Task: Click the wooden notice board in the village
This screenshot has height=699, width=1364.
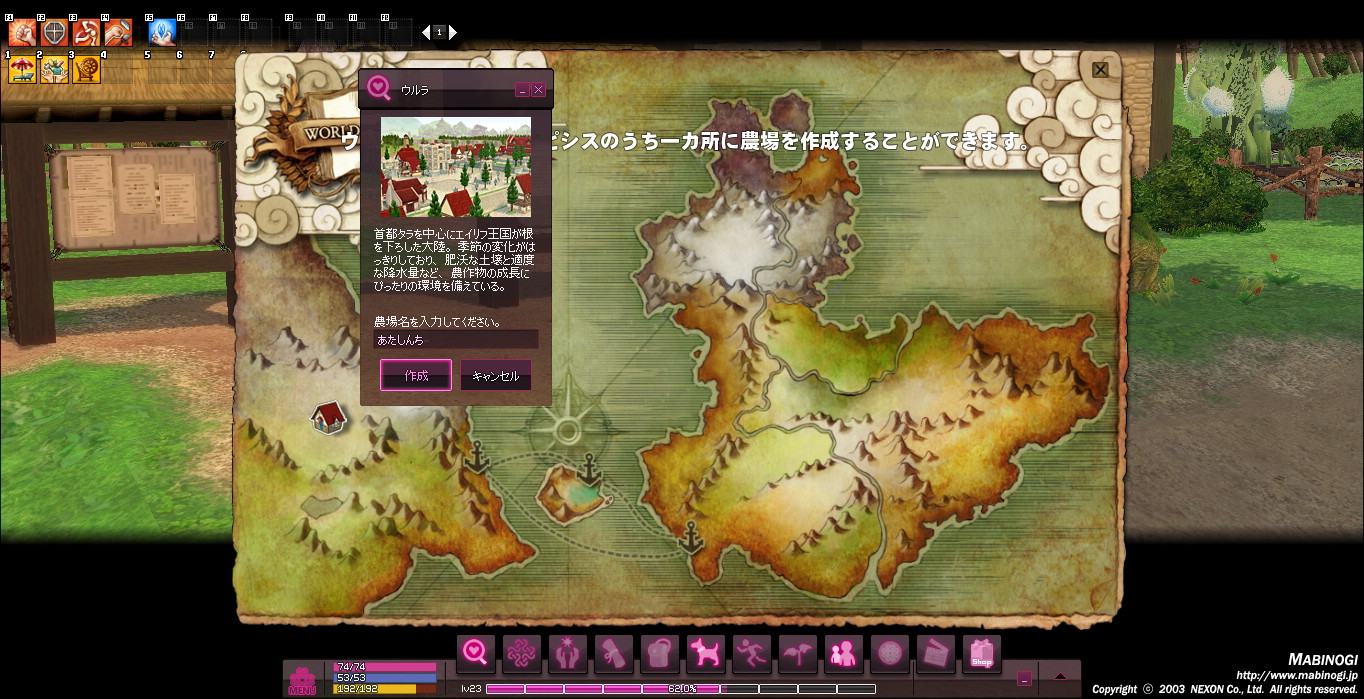Action: click(x=135, y=198)
